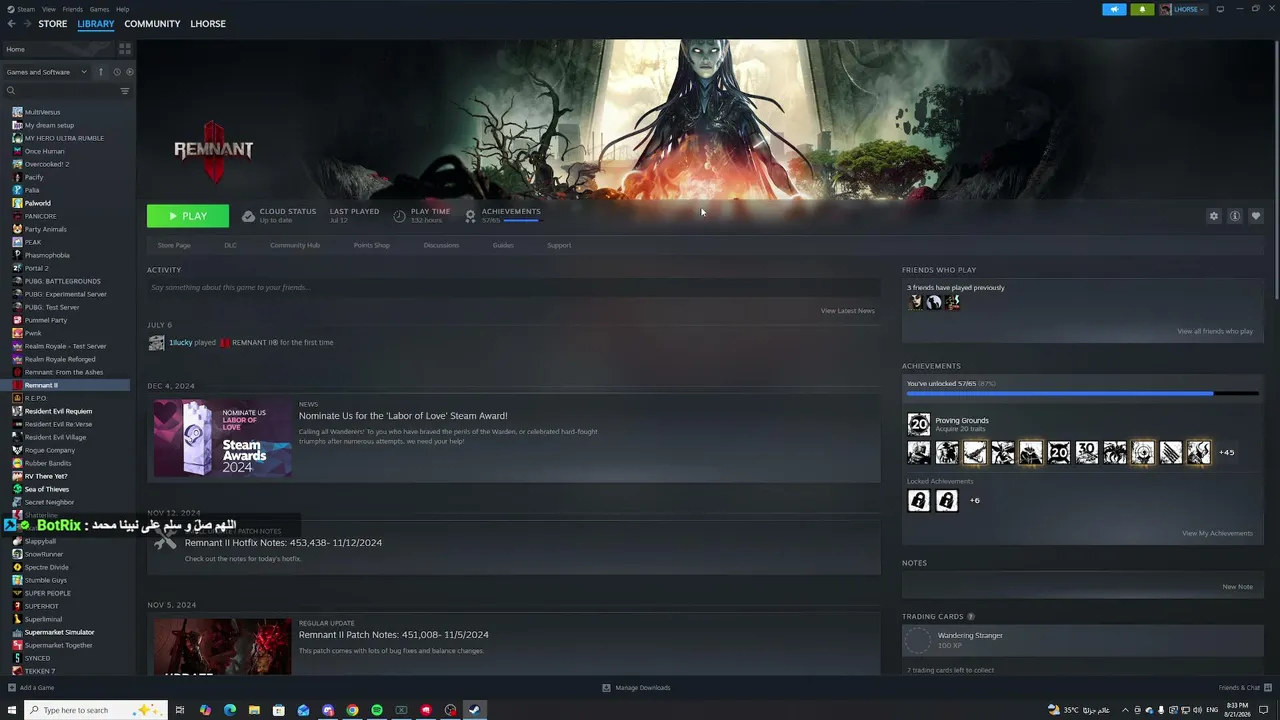Open game settings gear for Remnant II
Screen dimensions: 1280x720
(1214, 216)
